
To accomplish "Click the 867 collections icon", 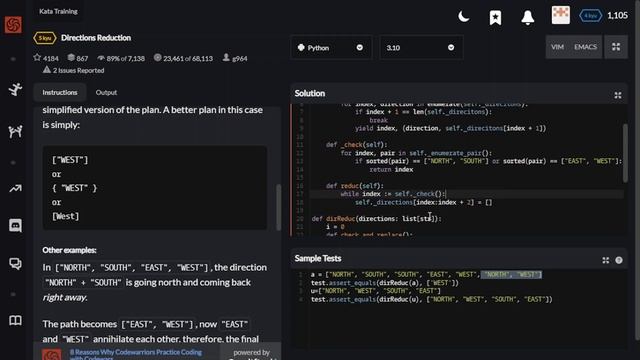I will click(78, 58).
